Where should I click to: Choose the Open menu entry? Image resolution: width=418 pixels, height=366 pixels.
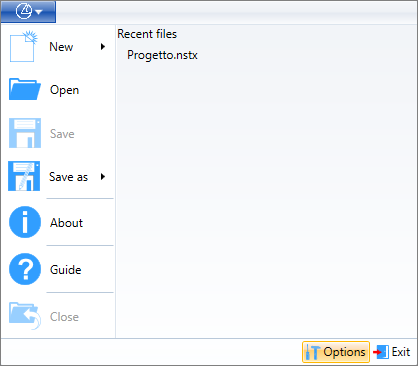(58, 90)
